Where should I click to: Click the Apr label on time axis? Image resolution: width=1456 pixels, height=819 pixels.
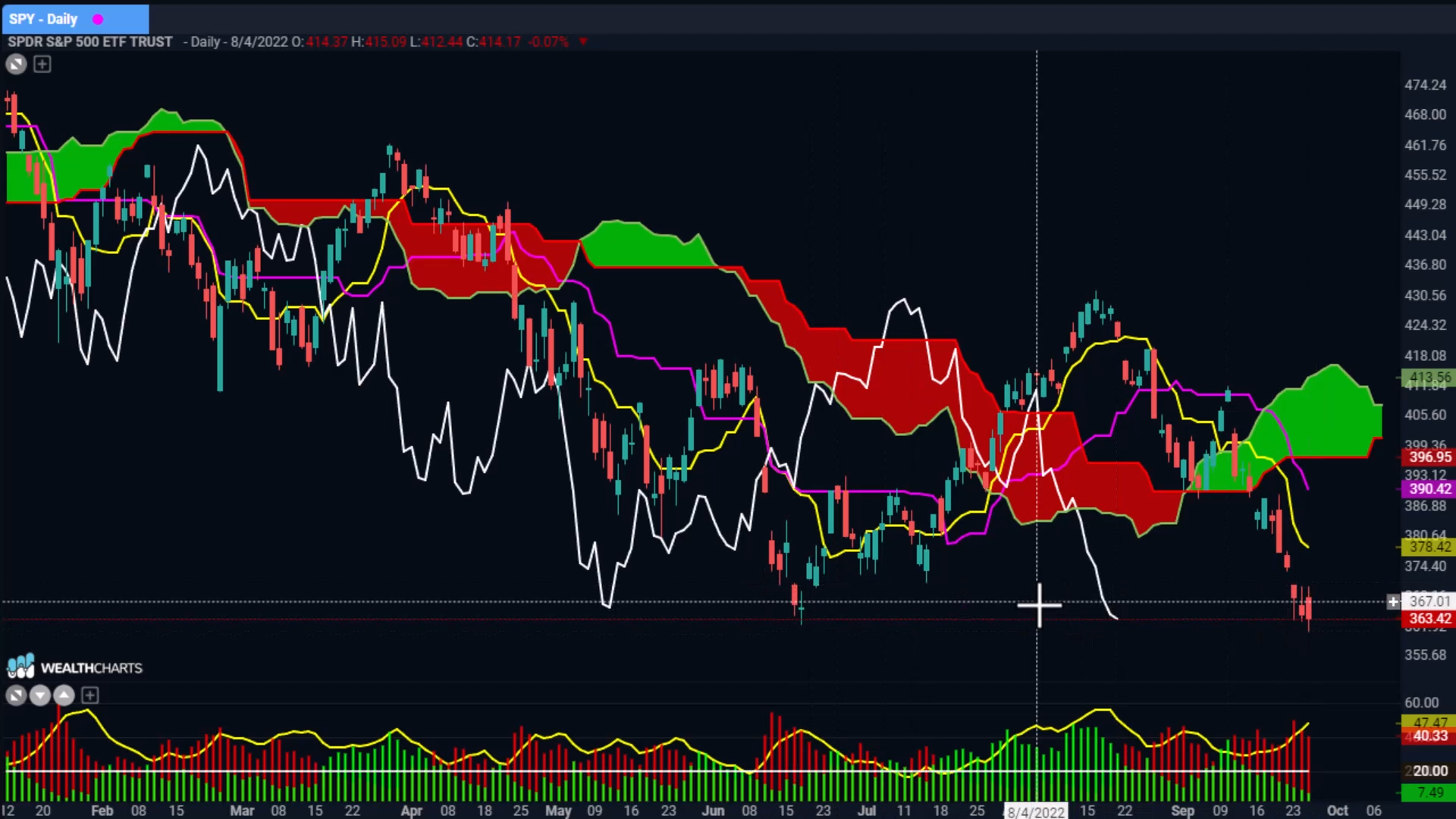[411, 811]
